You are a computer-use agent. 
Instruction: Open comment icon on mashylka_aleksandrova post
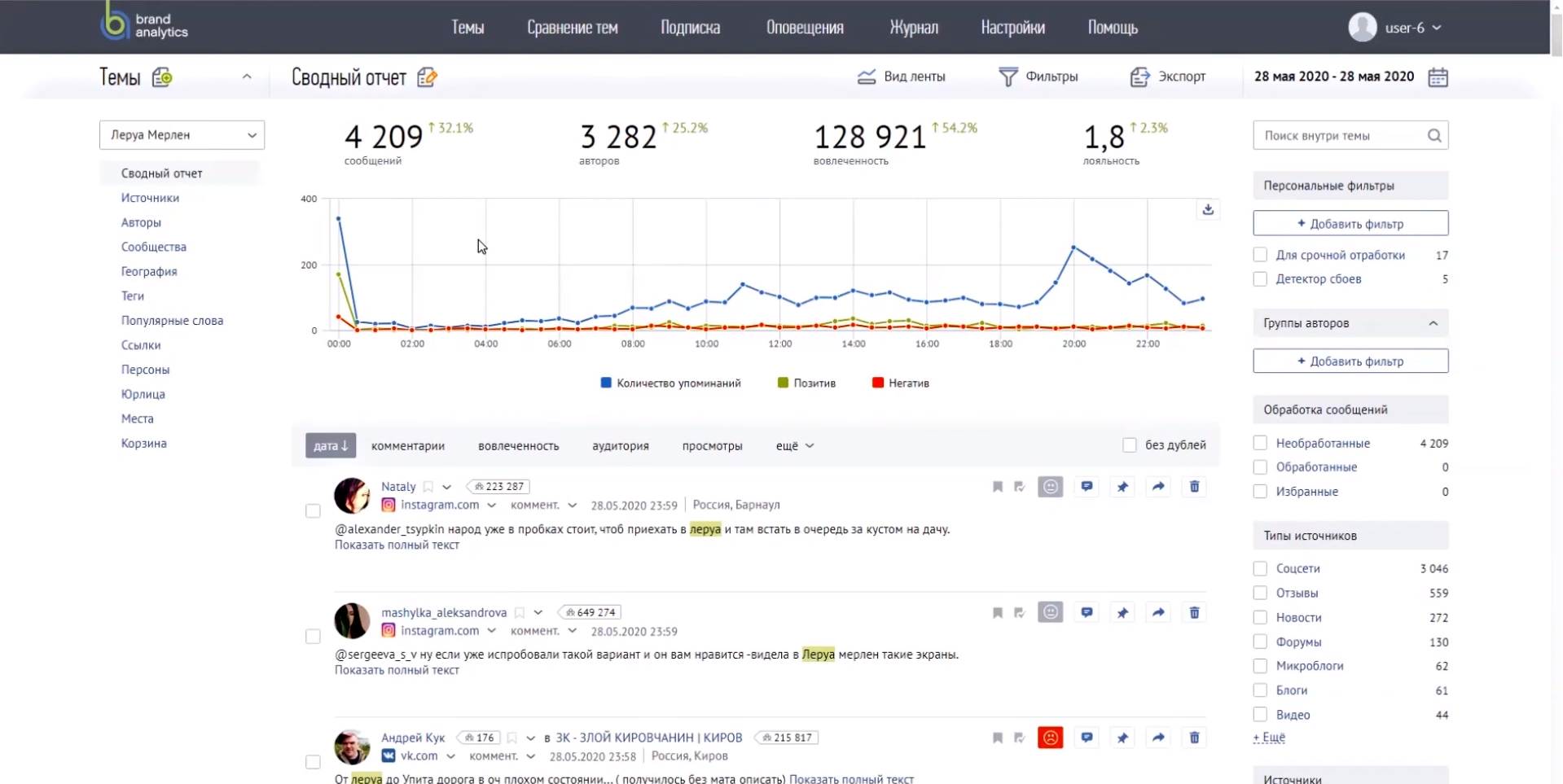(1087, 612)
